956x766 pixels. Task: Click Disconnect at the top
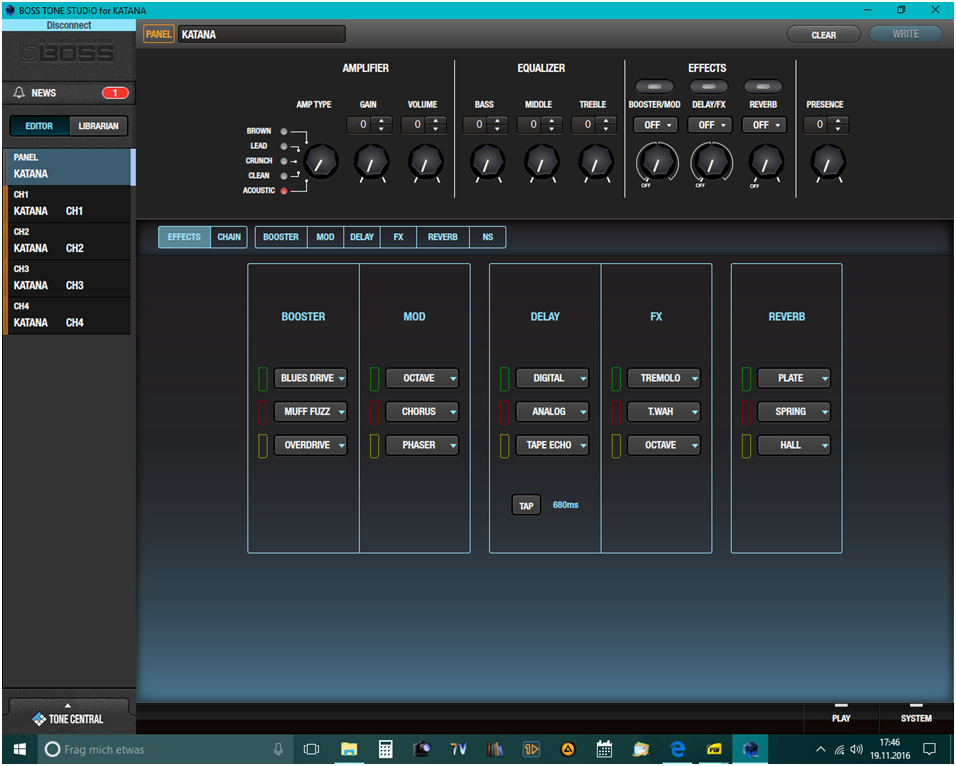[x=69, y=25]
